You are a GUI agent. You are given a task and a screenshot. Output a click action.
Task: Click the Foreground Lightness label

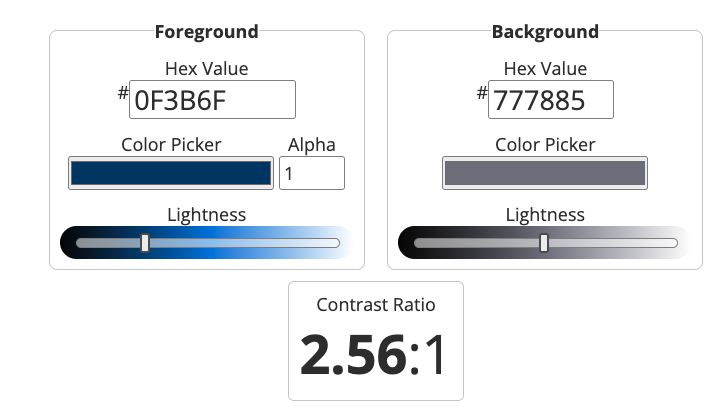click(206, 215)
